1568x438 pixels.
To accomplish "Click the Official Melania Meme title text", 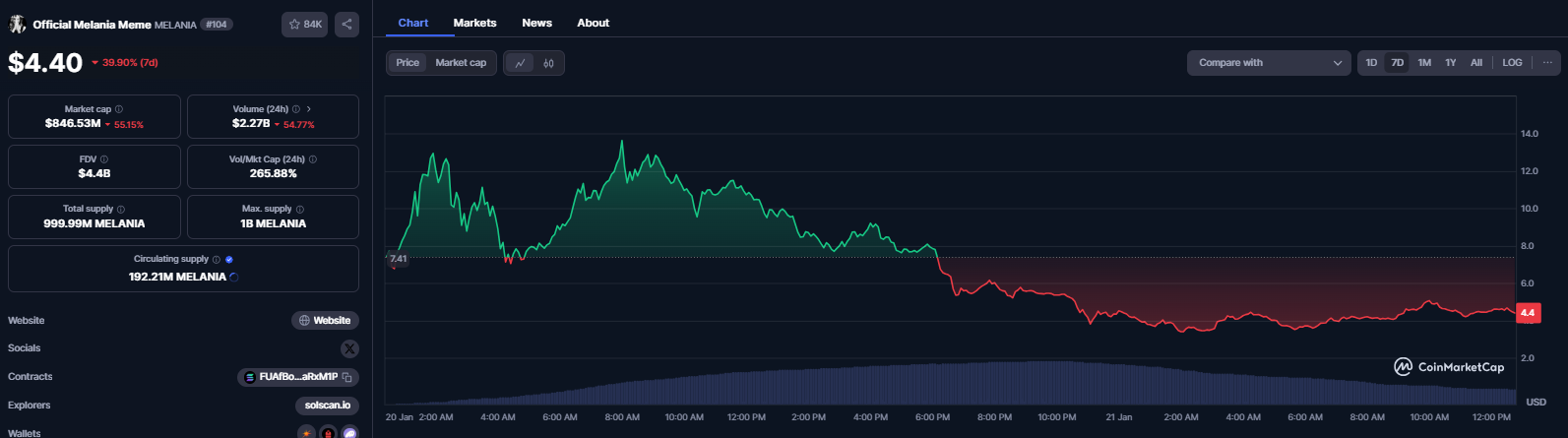I will tap(93, 25).
